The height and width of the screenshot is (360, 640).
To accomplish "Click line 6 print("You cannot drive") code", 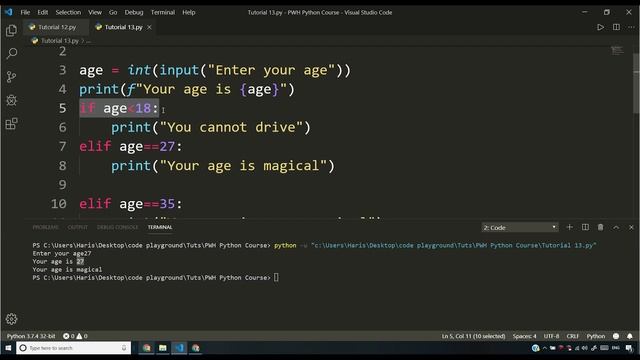I will pos(211,127).
